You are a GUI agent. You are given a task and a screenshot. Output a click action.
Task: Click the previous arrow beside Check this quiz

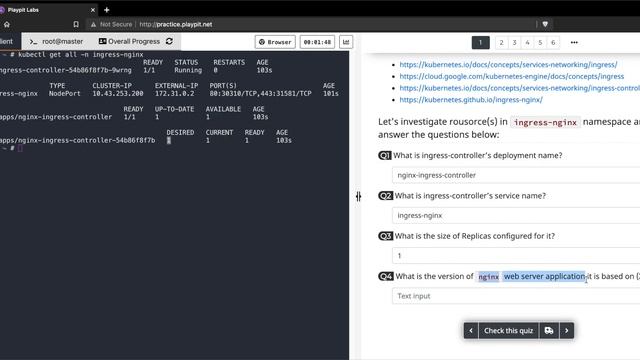coord(471,331)
